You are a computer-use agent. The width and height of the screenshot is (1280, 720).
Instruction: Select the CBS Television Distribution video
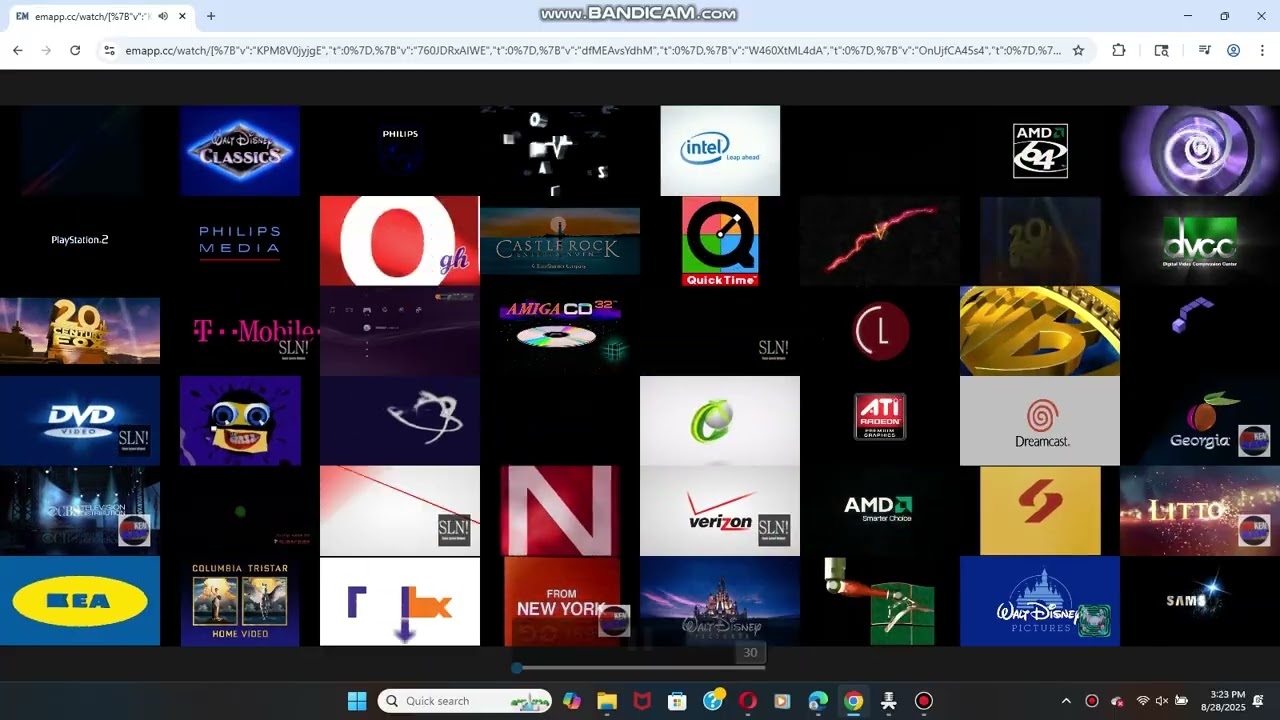[80, 511]
